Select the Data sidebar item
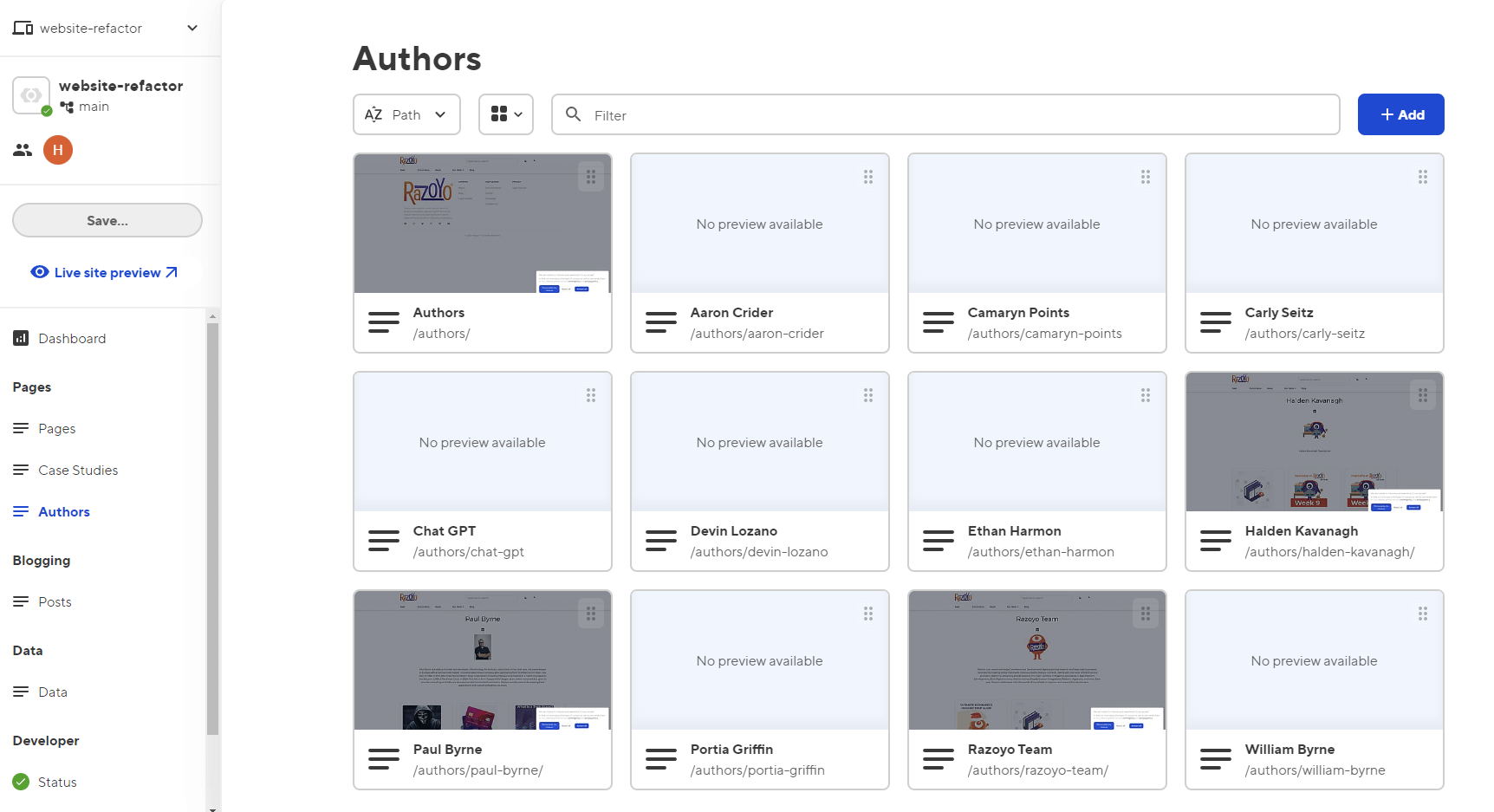The width and height of the screenshot is (1494, 812). [53, 692]
